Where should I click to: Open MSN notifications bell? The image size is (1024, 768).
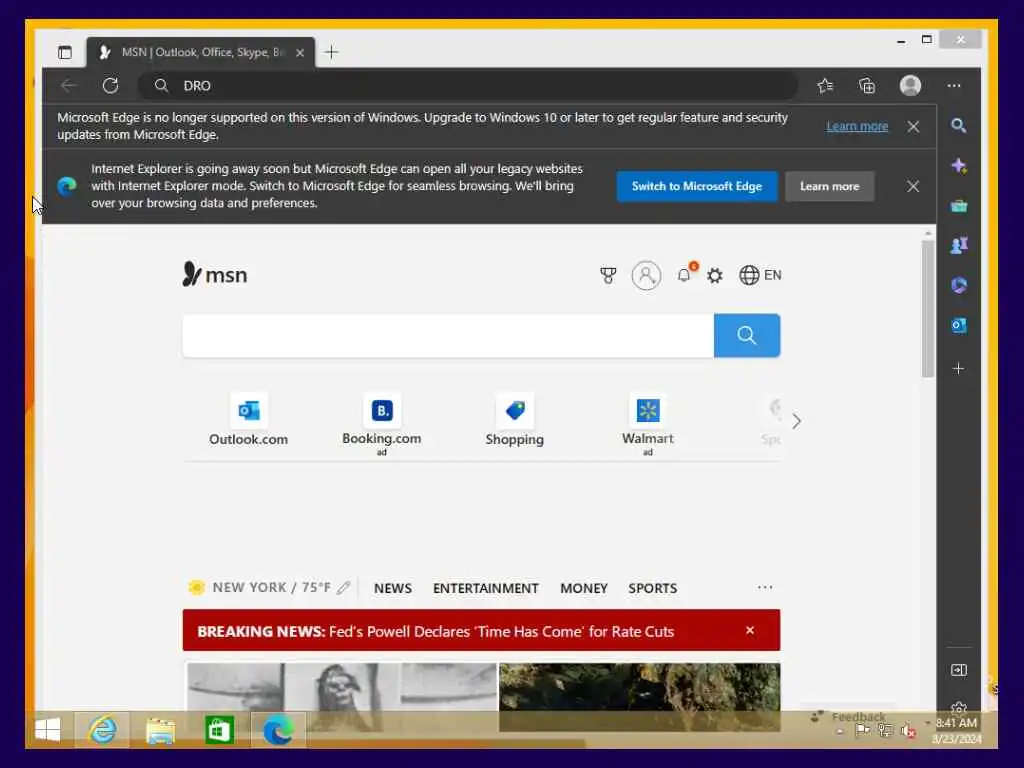(684, 275)
